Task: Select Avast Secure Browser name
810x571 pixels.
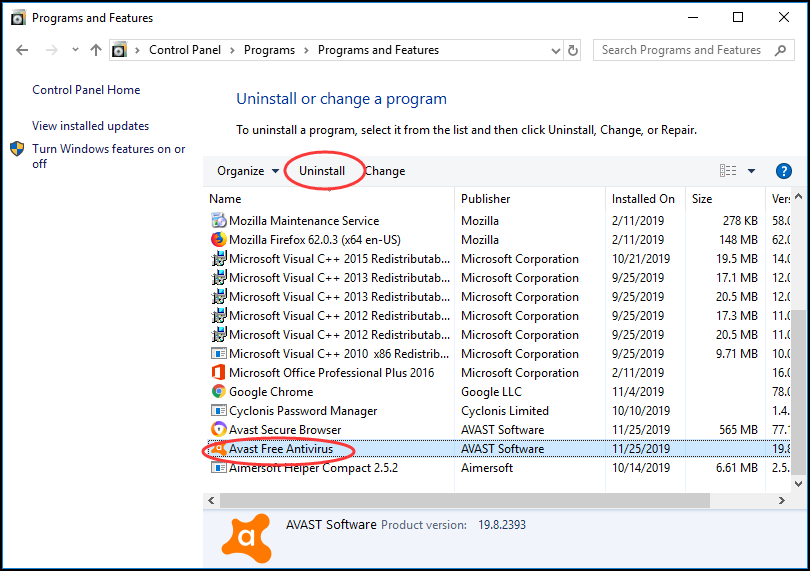Action: (285, 429)
